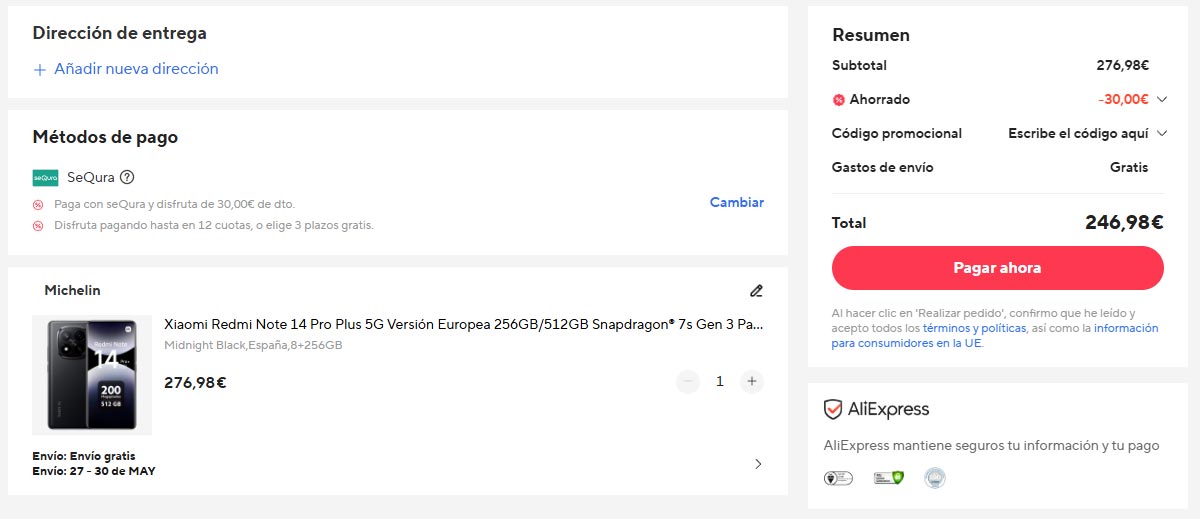Screen dimensions: 1200x519
Task: Click the quantity value 1
Action: click(720, 382)
